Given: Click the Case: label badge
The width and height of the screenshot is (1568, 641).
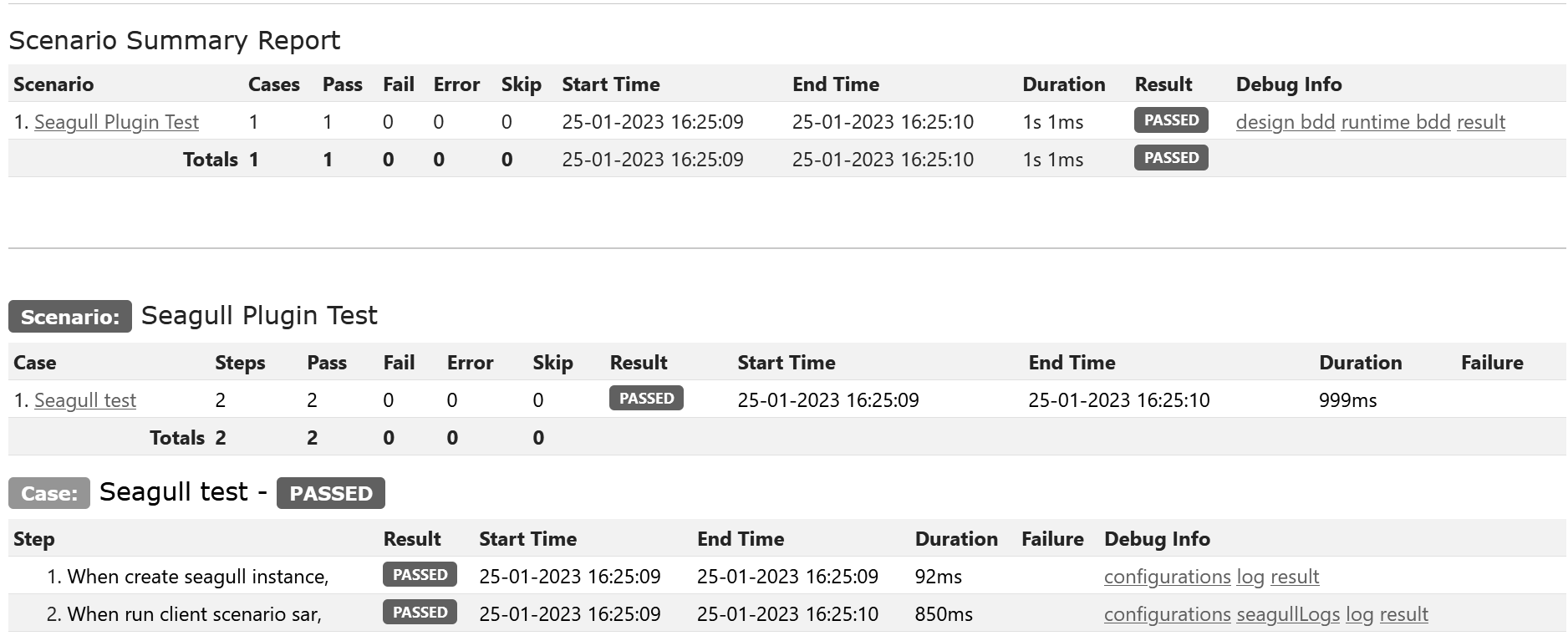Looking at the screenshot, I should [48, 493].
